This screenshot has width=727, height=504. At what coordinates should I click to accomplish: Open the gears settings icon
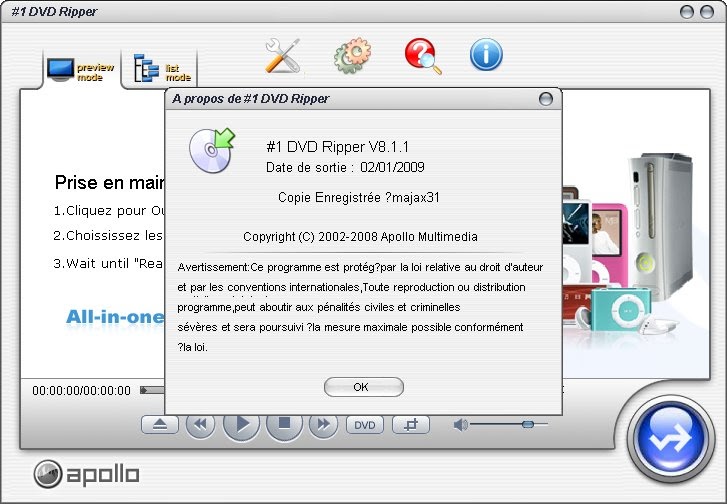tap(352, 56)
